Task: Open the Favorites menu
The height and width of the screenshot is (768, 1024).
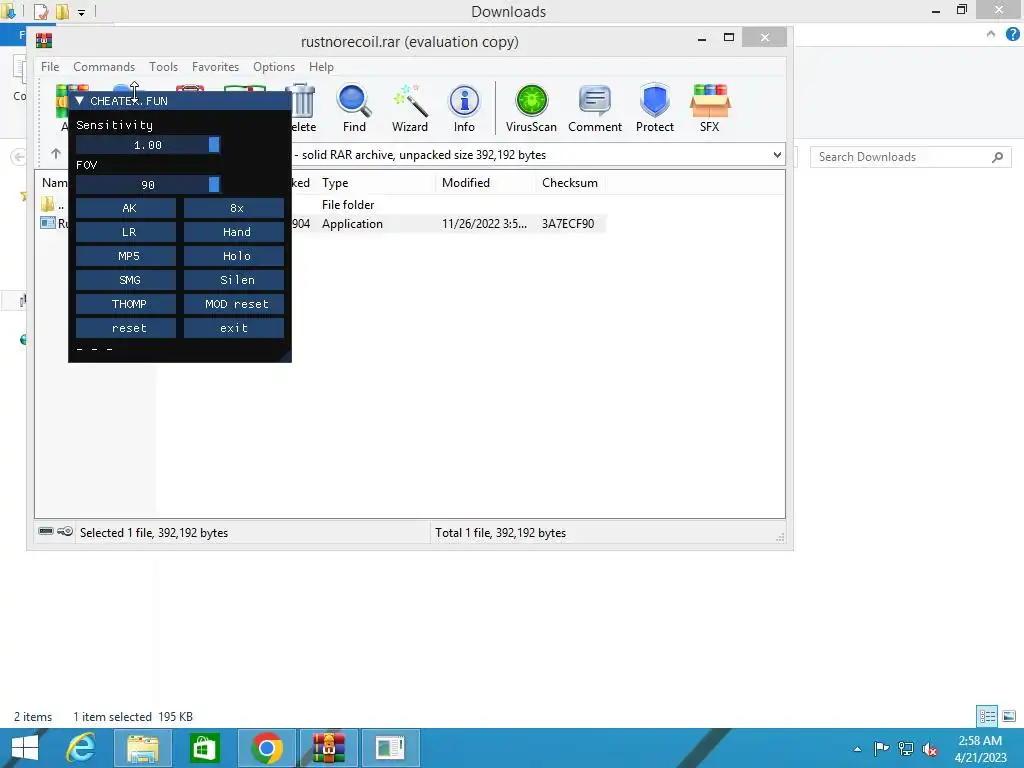Action: 215,67
